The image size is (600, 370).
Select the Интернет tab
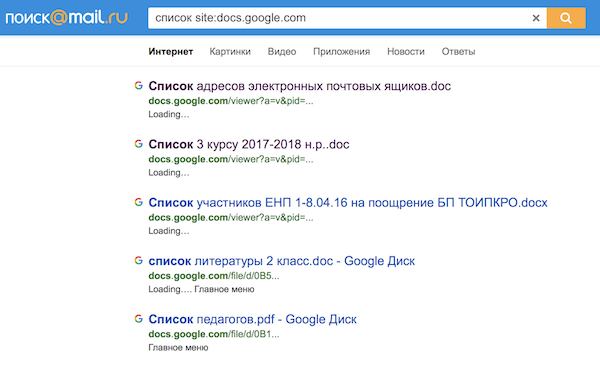(x=171, y=52)
